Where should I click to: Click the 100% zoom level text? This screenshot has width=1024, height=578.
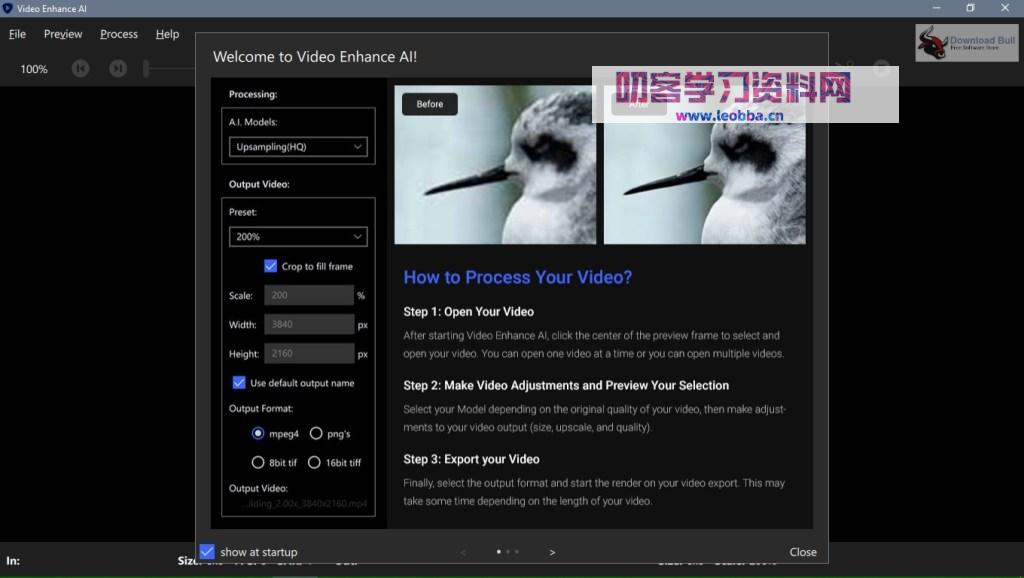tap(34, 69)
